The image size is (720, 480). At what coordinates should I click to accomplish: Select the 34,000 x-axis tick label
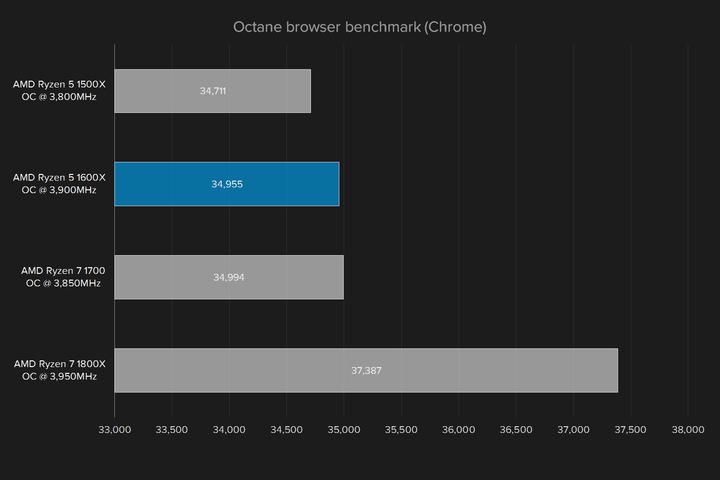pos(229,431)
